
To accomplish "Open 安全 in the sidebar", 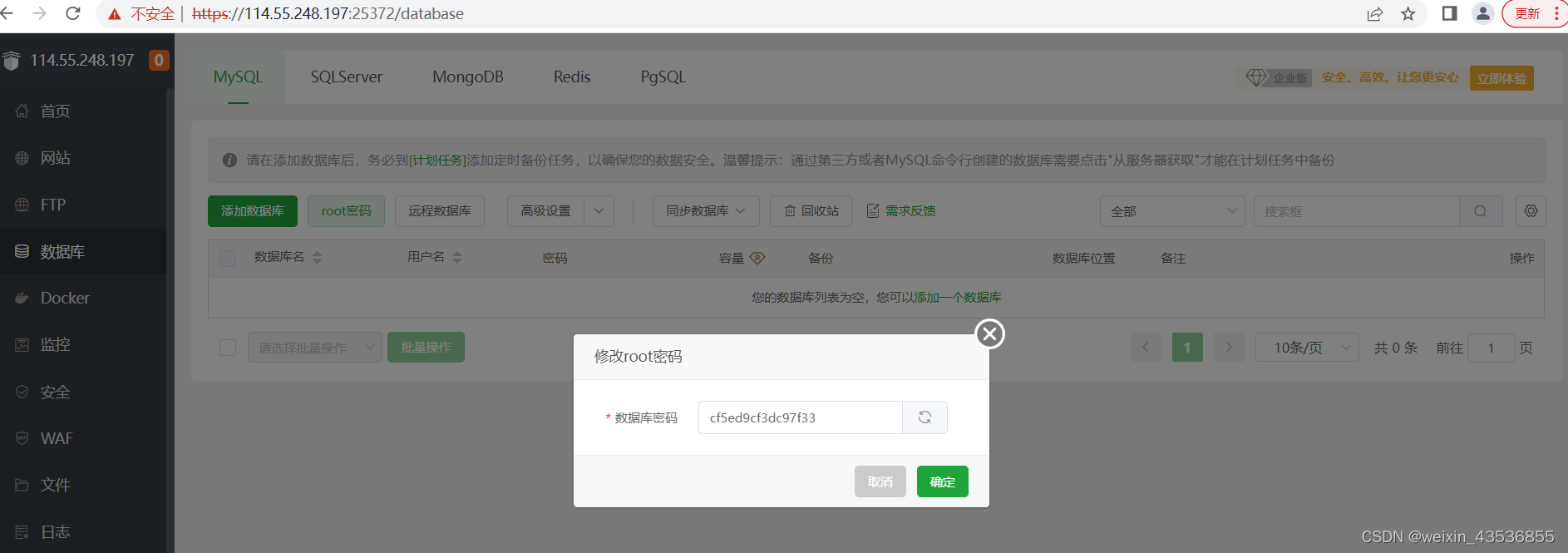I will [83, 392].
